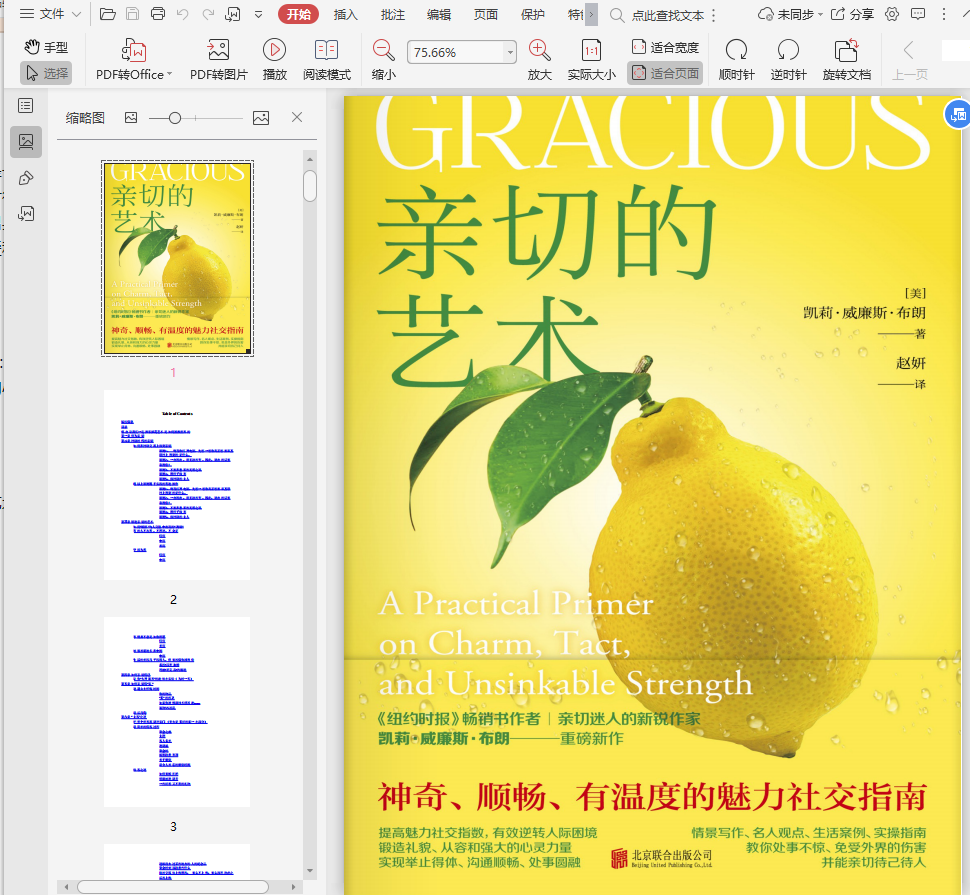Open the 文件 menu

(x=51, y=14)
